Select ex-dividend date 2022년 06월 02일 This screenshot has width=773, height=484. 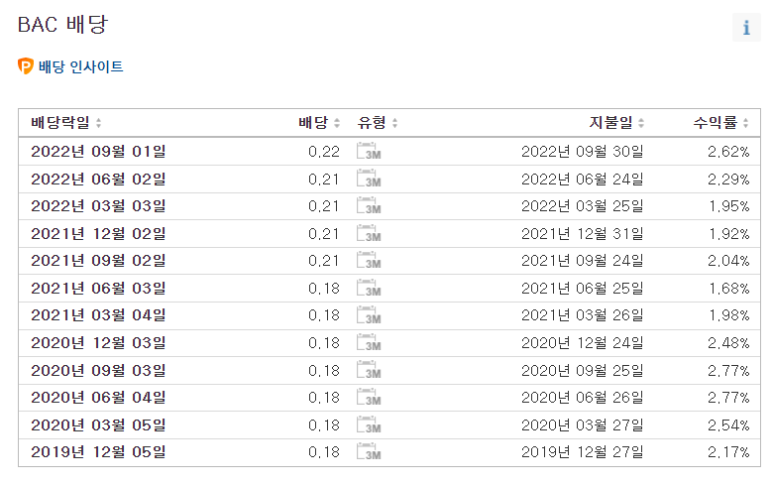98,179
